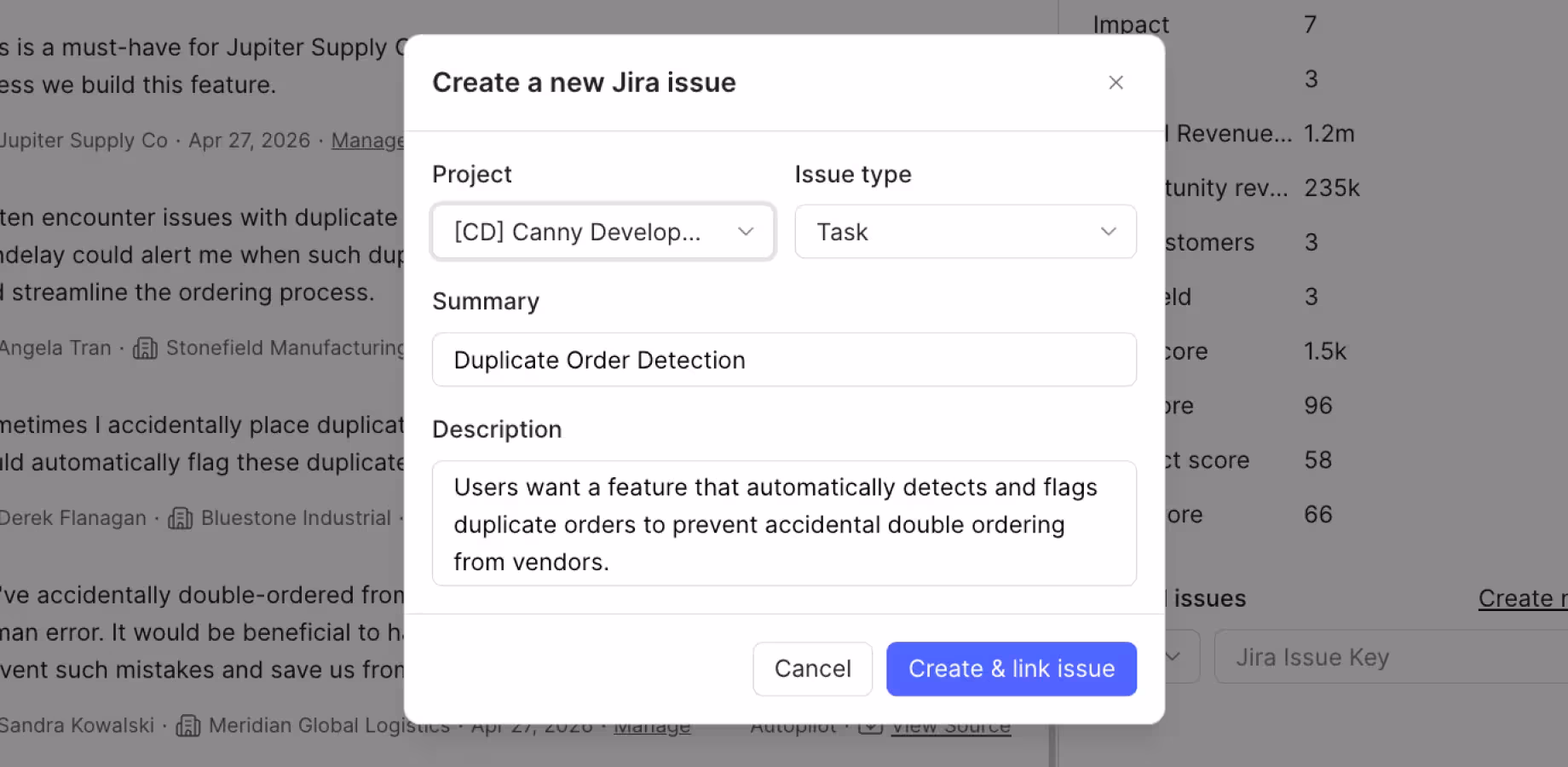Click the Description text area
This screenshot has height=767, width=1568.
[784, 523]
